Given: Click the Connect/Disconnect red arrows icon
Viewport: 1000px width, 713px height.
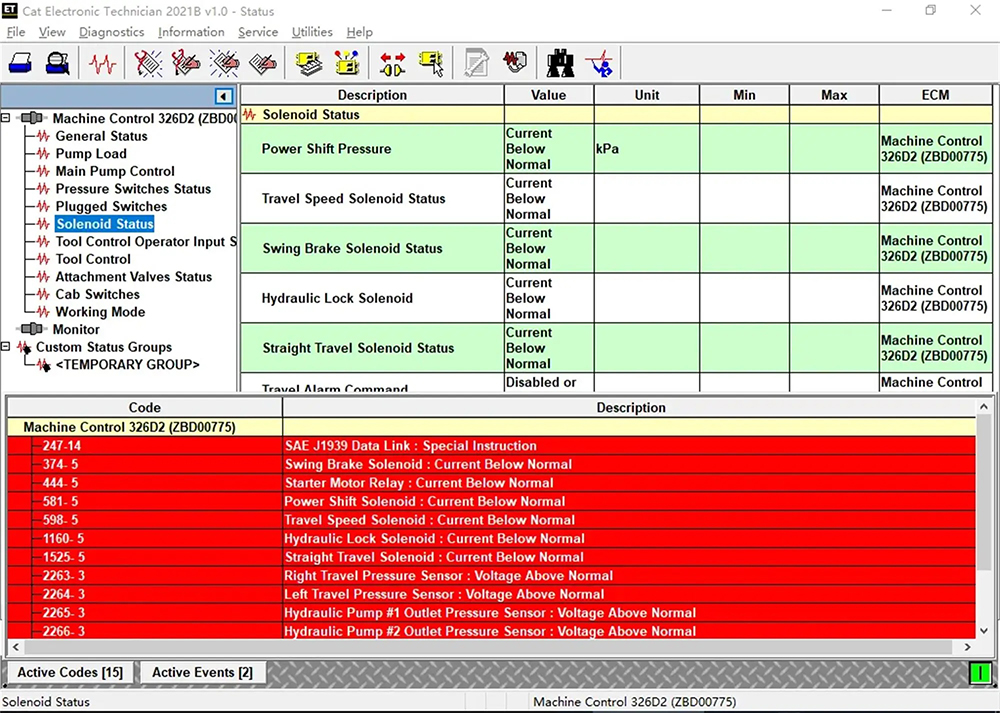Looking at the screenshot, I should (x=393, y=64).
